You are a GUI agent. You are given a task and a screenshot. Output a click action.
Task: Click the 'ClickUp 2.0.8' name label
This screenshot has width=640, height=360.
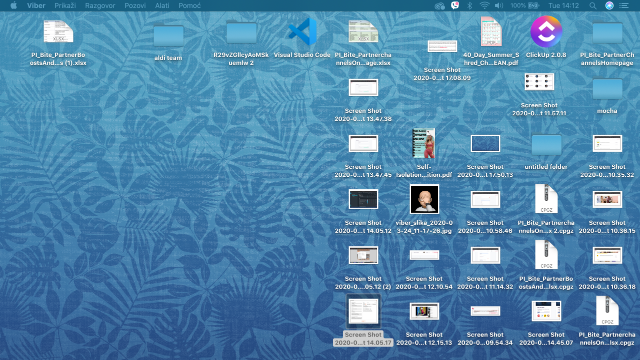546,55
